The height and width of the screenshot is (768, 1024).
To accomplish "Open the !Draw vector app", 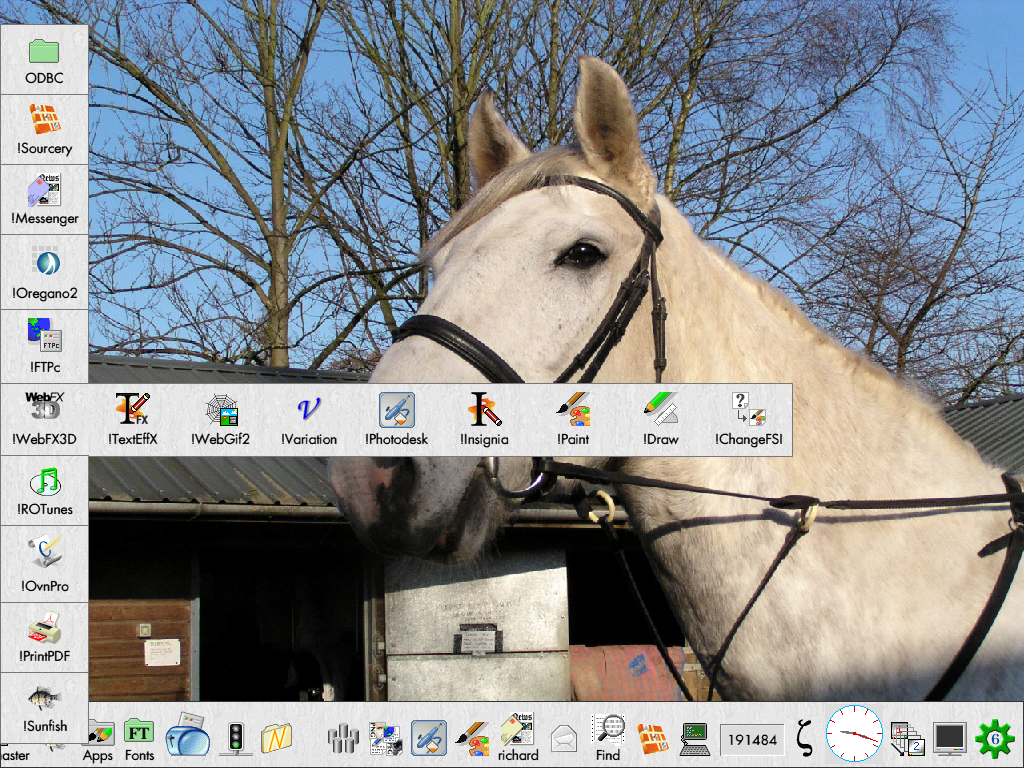I will (x=660, y=419).
